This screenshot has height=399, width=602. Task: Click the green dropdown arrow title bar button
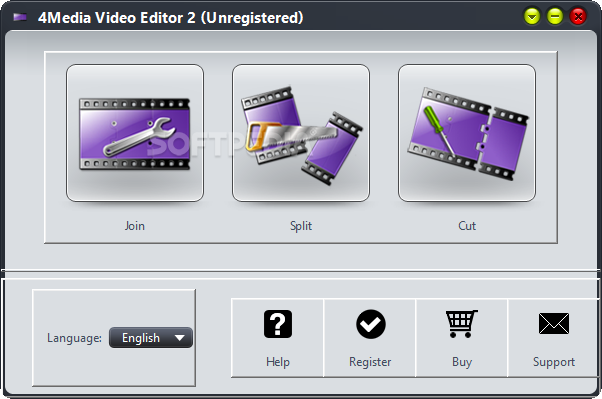pyautogui.click(x=532, y=17)
